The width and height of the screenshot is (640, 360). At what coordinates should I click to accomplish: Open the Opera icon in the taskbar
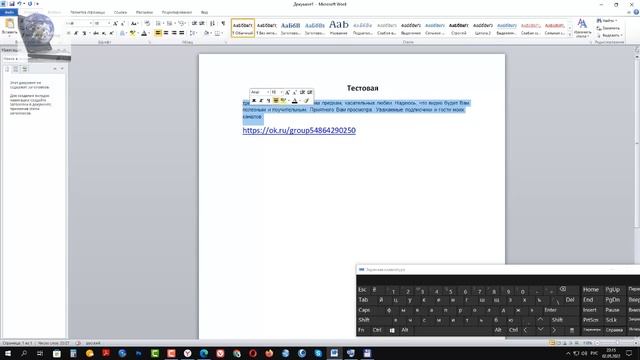click(x=253, y=353)
